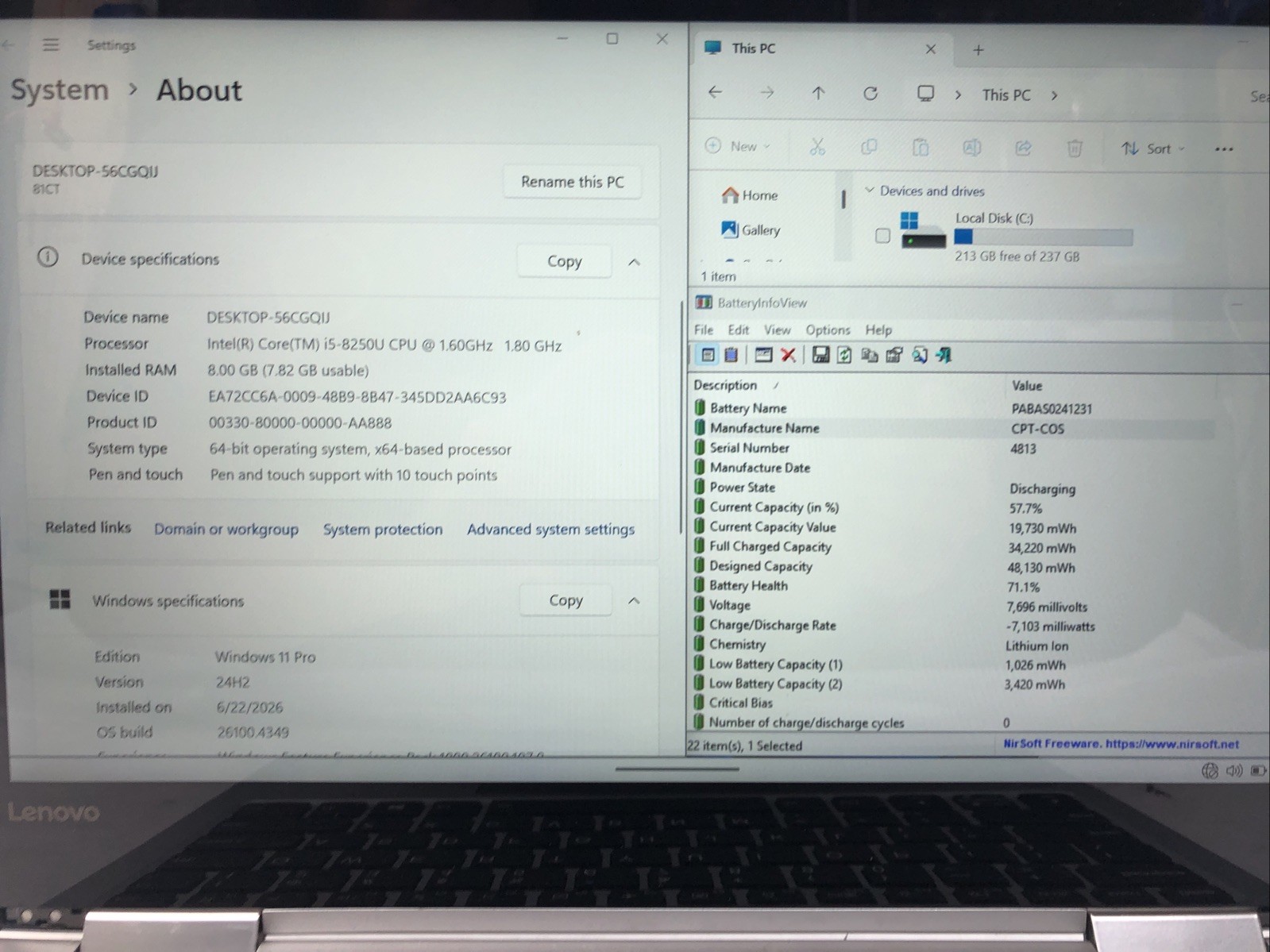Click chevron before This PC in the address bar
The width and height of the screenshot is (1270, 952).
pos(958,94)
